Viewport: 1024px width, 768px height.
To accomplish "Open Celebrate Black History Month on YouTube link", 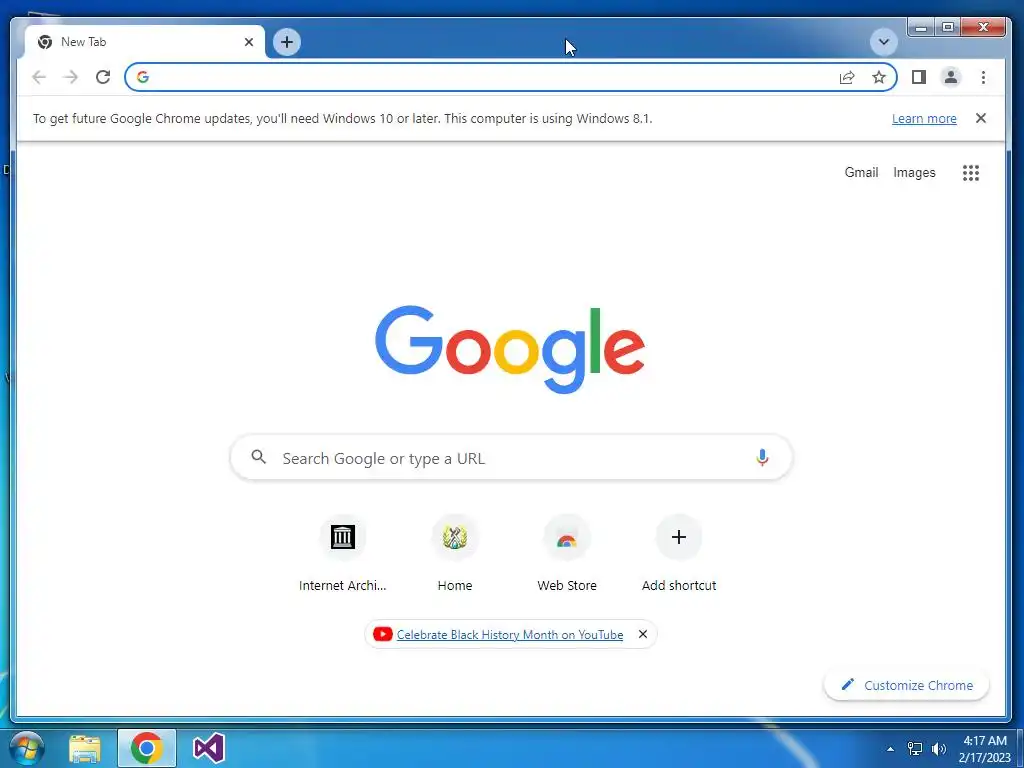I will [509, 635].
